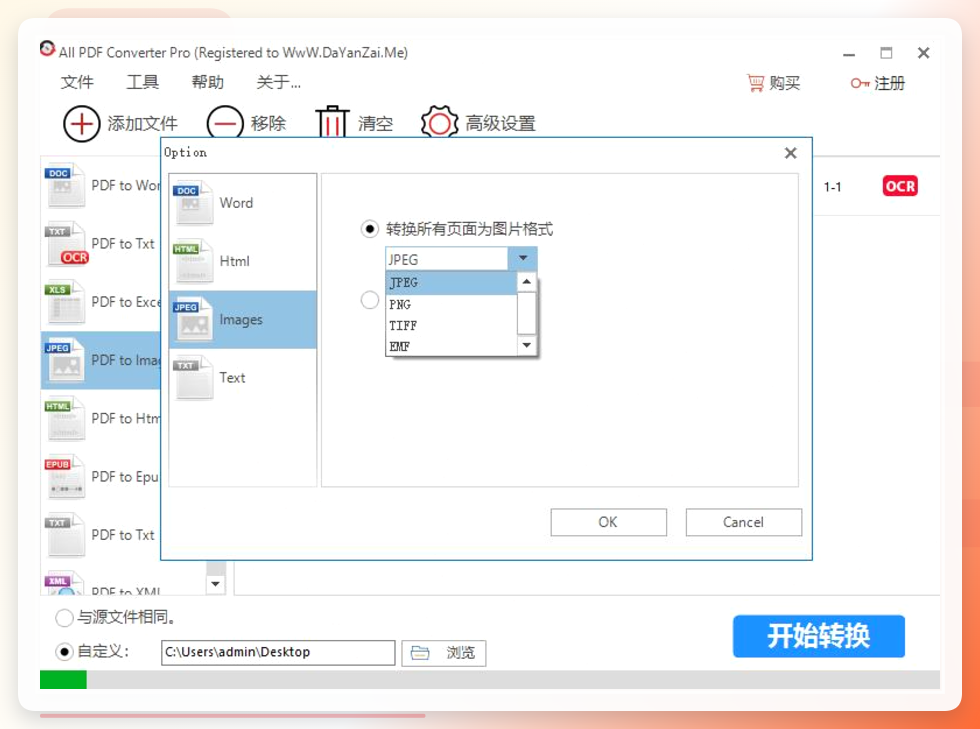Choose same as source folder radio
The height and width of the screenshot is (729, 980).
tap(64, 618)
